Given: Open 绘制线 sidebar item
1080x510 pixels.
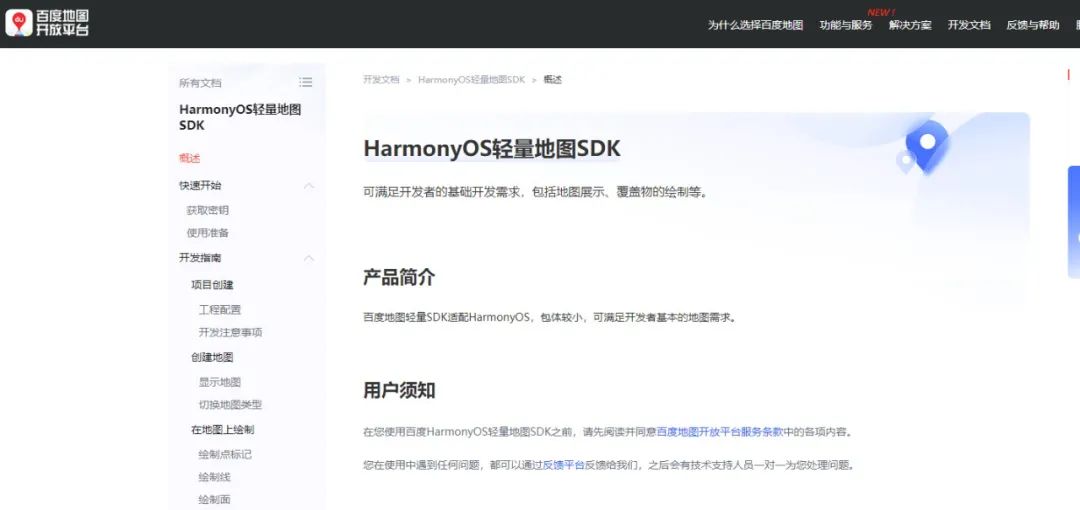Looking at the screenshot, I should pos(214,477).
